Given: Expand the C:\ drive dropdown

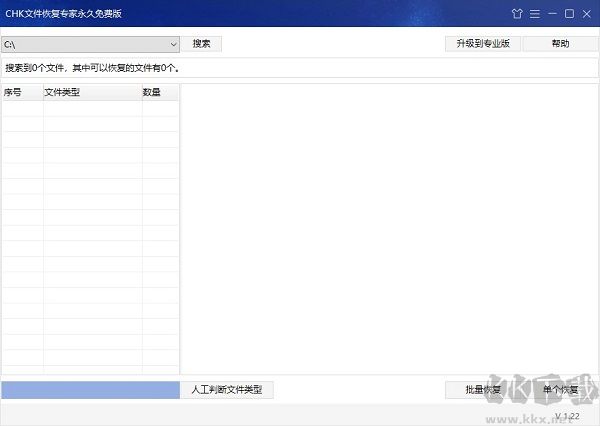Looking at the screenshot, I should (x=173, y=44).
